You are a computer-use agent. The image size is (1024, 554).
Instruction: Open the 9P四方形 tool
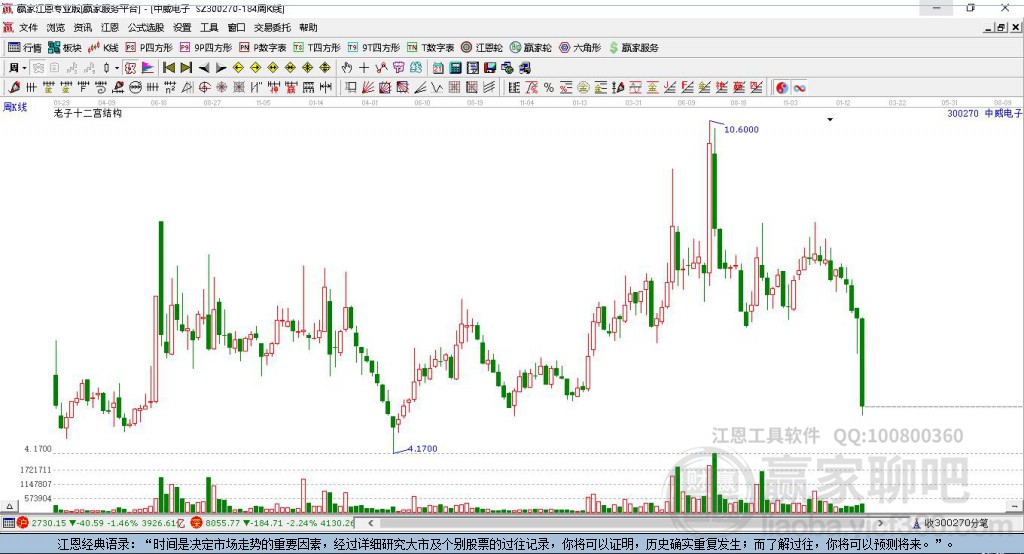tap(206, 48)
